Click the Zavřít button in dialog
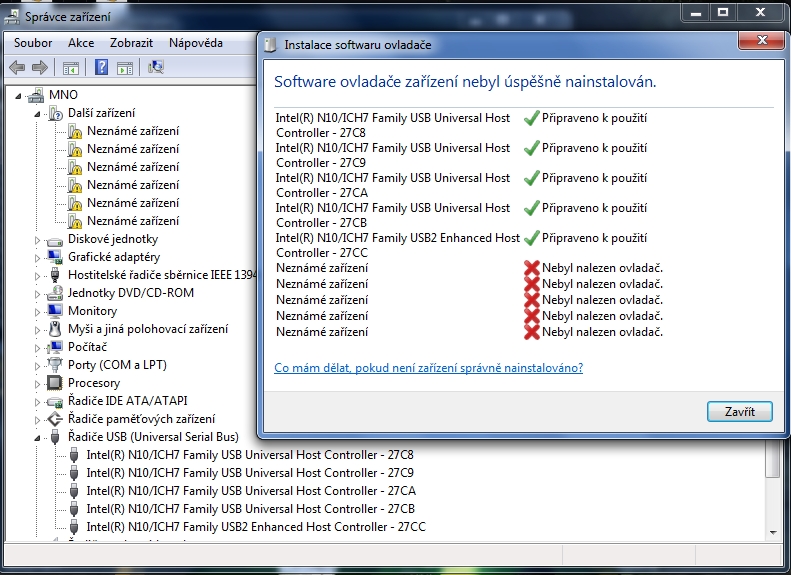The image size is (791, 575). [x=740, y=412]
